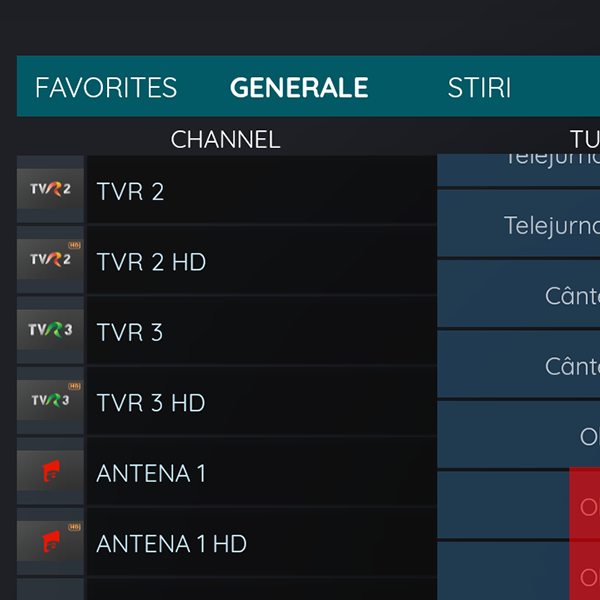Choose the TVR 3 HD channel row
600x600 pixels.
pos(262,401)
